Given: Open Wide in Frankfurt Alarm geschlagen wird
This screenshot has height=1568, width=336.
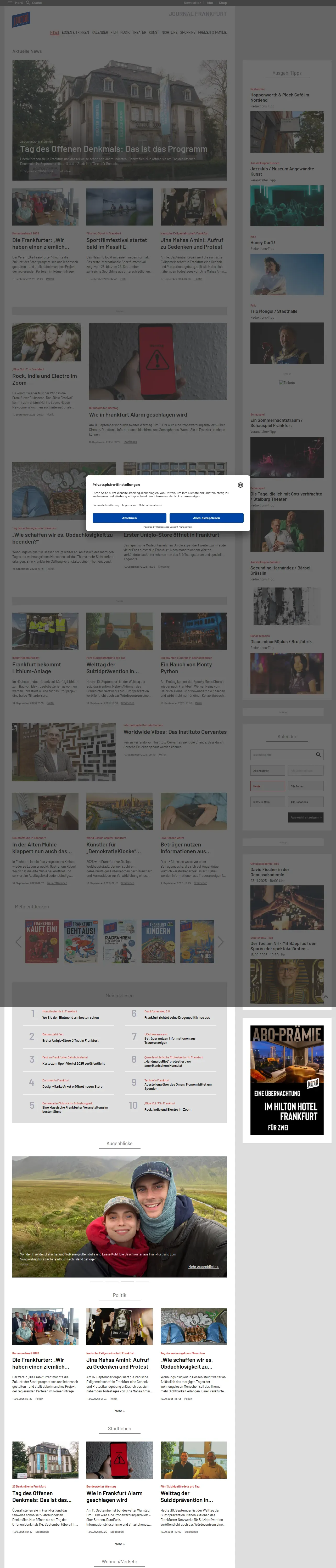Looking at the screenshot, I should click(x=138, y=414).
